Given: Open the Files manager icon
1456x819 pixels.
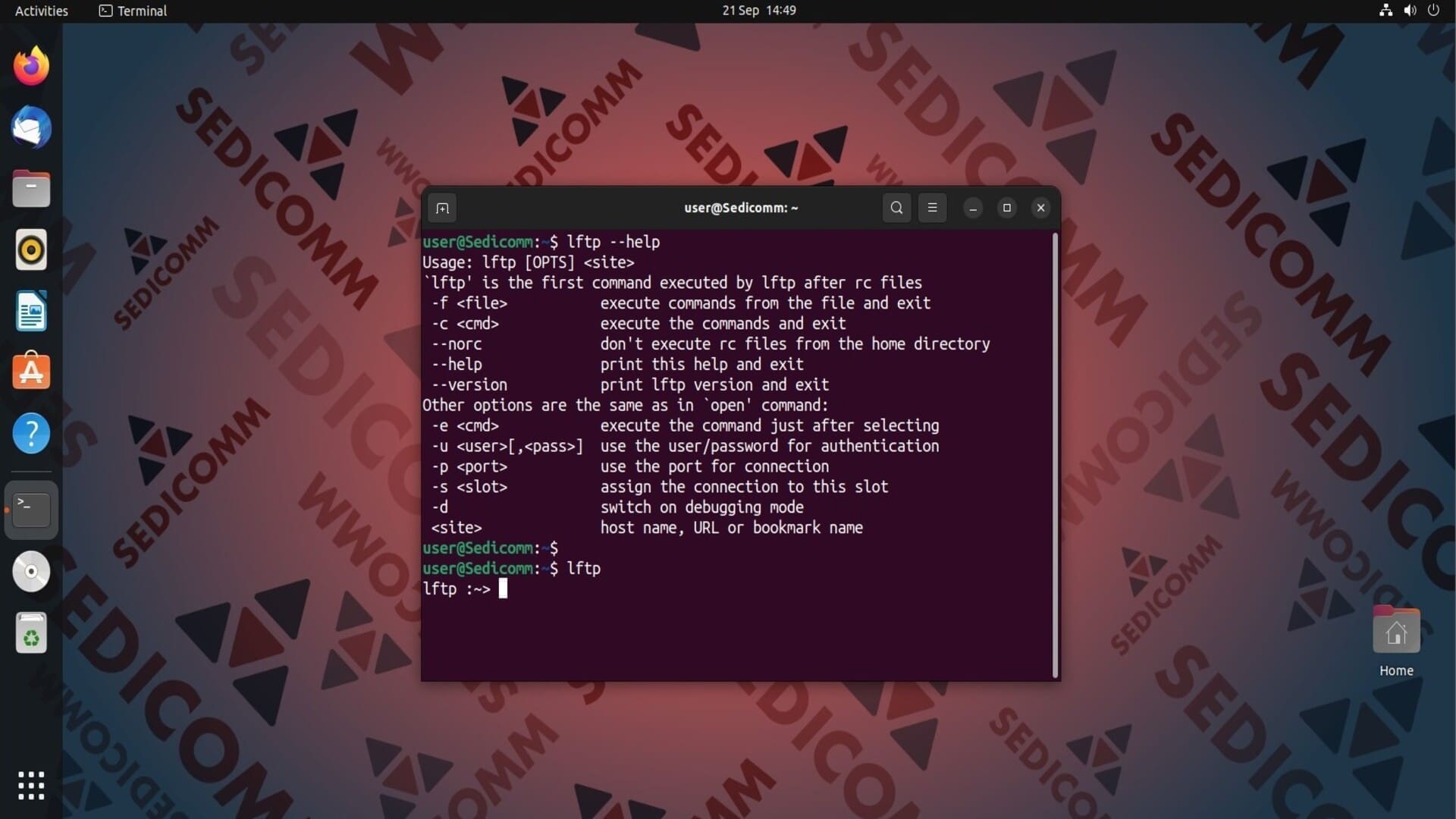Looking at the screenshot, I should 31,189.
